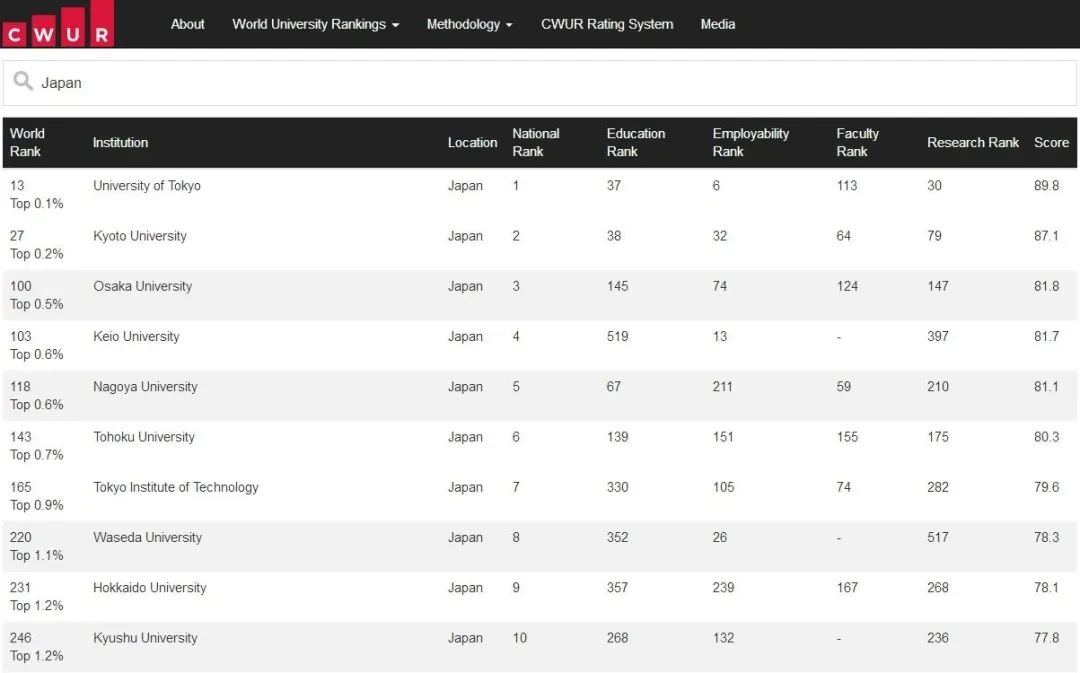Open Tokyo Institute of Technology entry

click(176, 487)
